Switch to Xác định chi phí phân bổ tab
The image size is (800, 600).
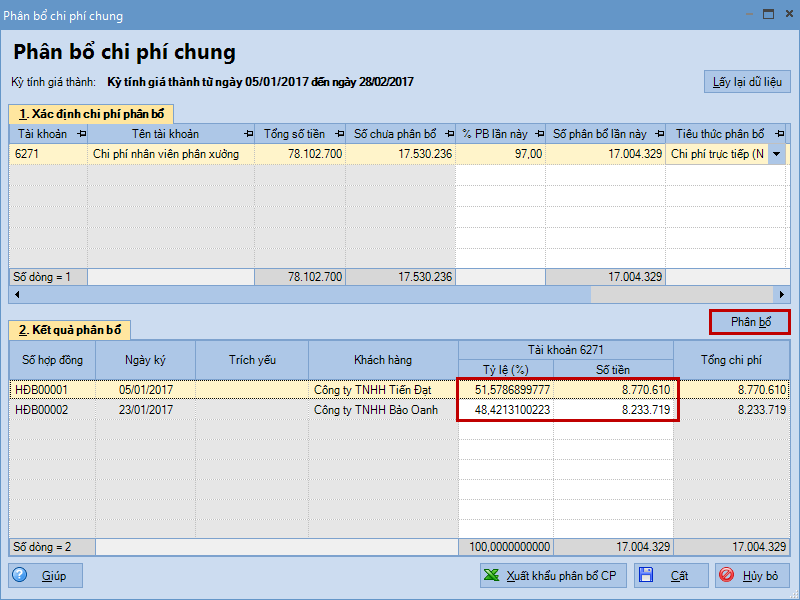pyautogui.click(x=91, y=113)
